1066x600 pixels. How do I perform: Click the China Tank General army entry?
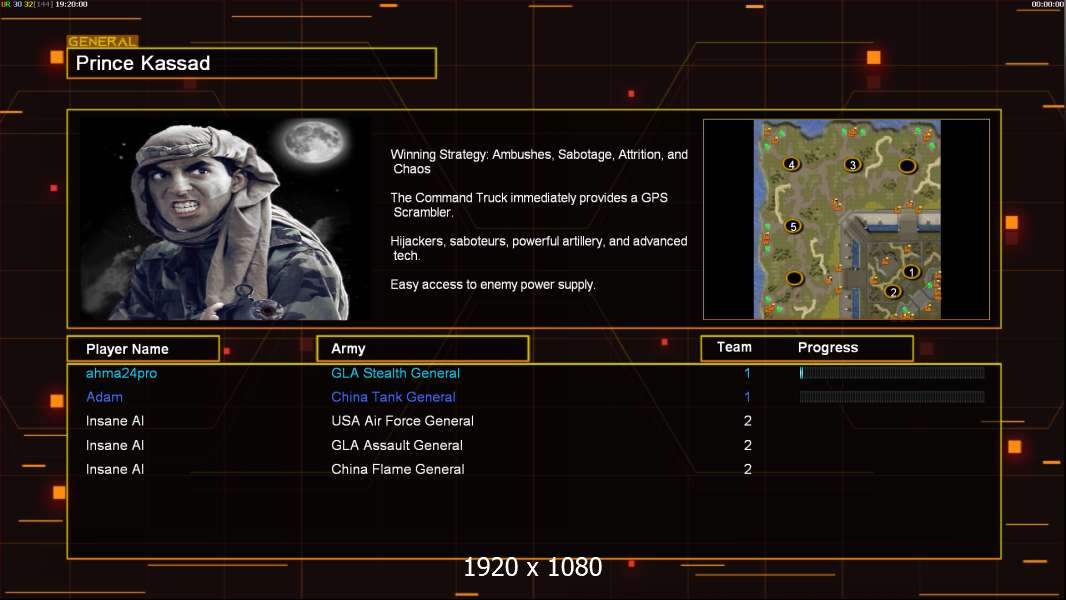(x=393, y=397)
